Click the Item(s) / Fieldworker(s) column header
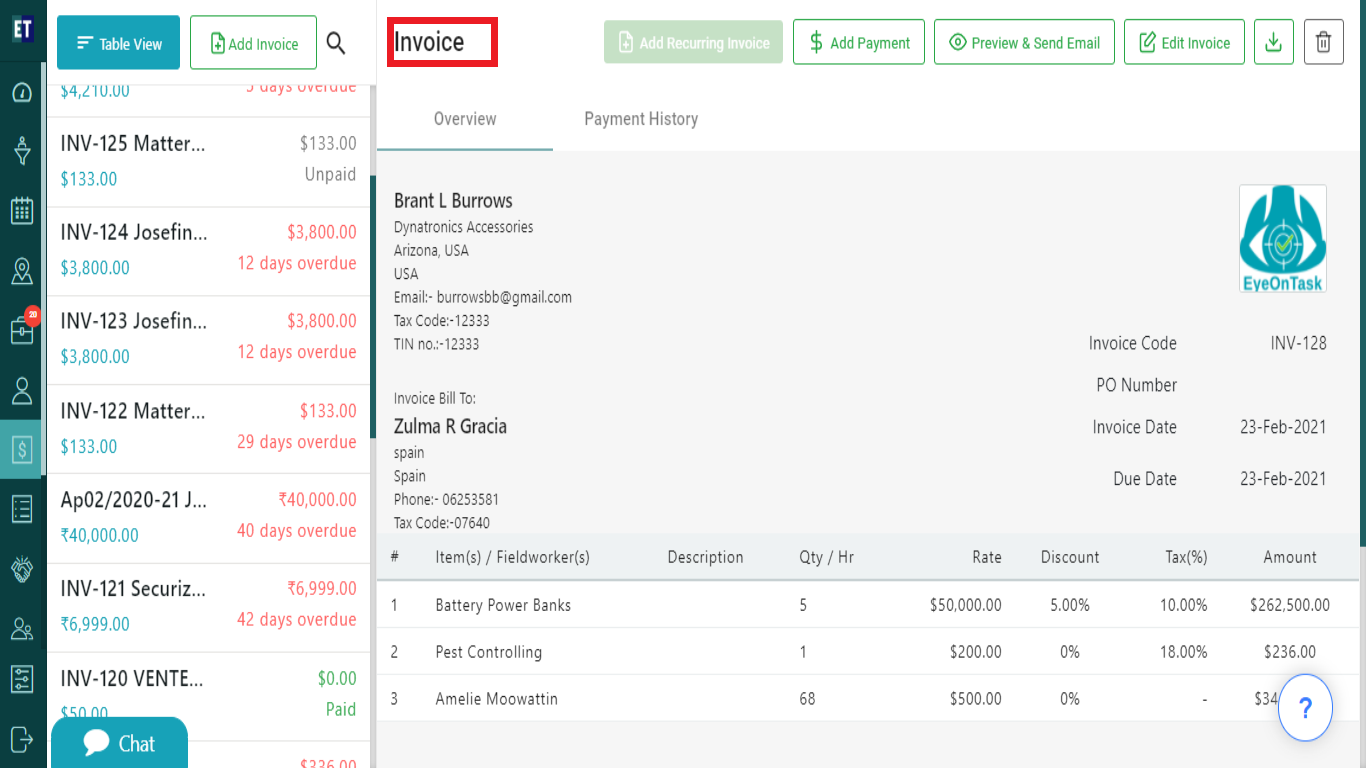This screenshot has height=768, width=1366. [513, 557]
